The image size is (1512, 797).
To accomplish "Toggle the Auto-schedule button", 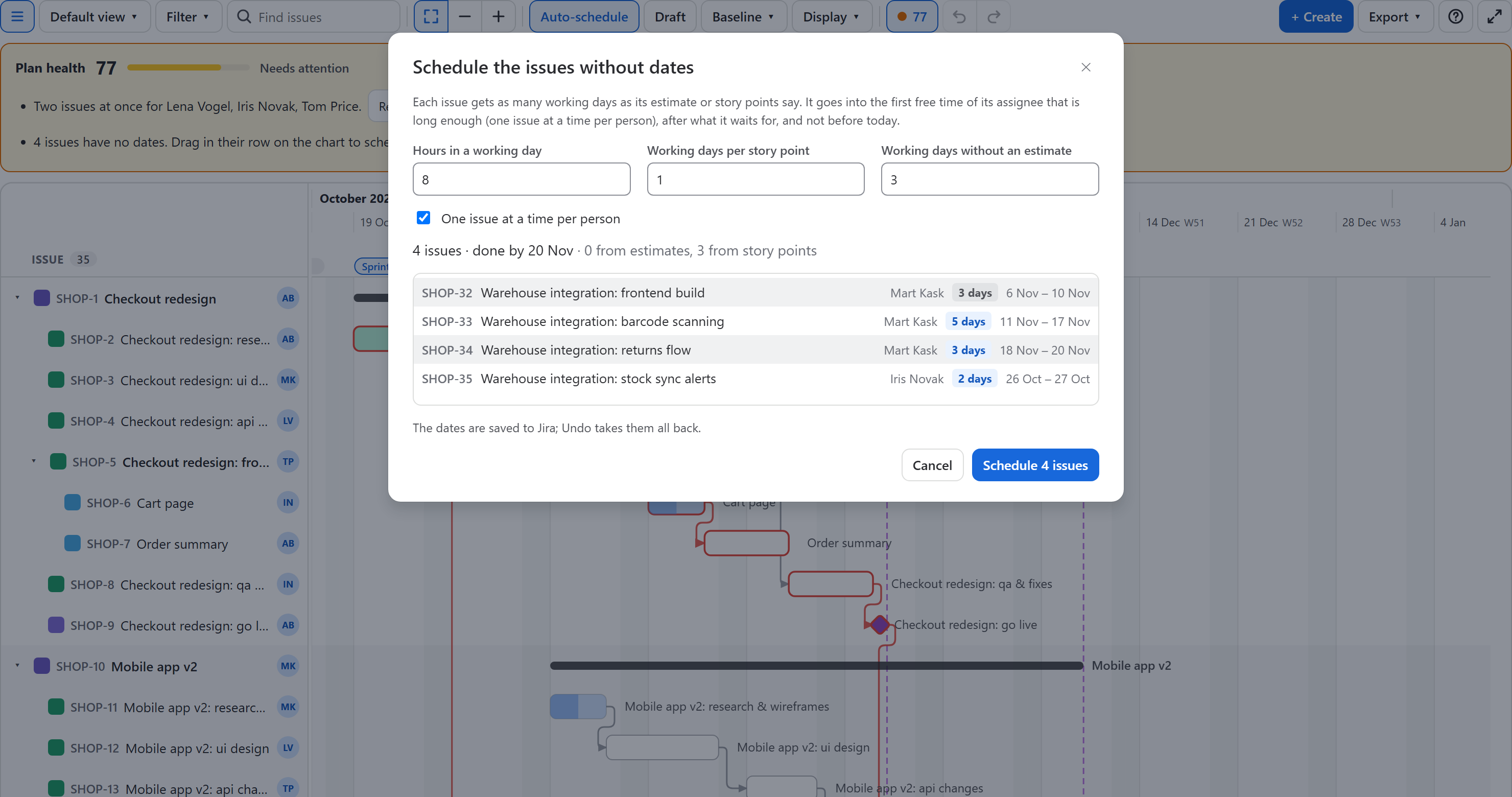I will [x=583, y=16].
